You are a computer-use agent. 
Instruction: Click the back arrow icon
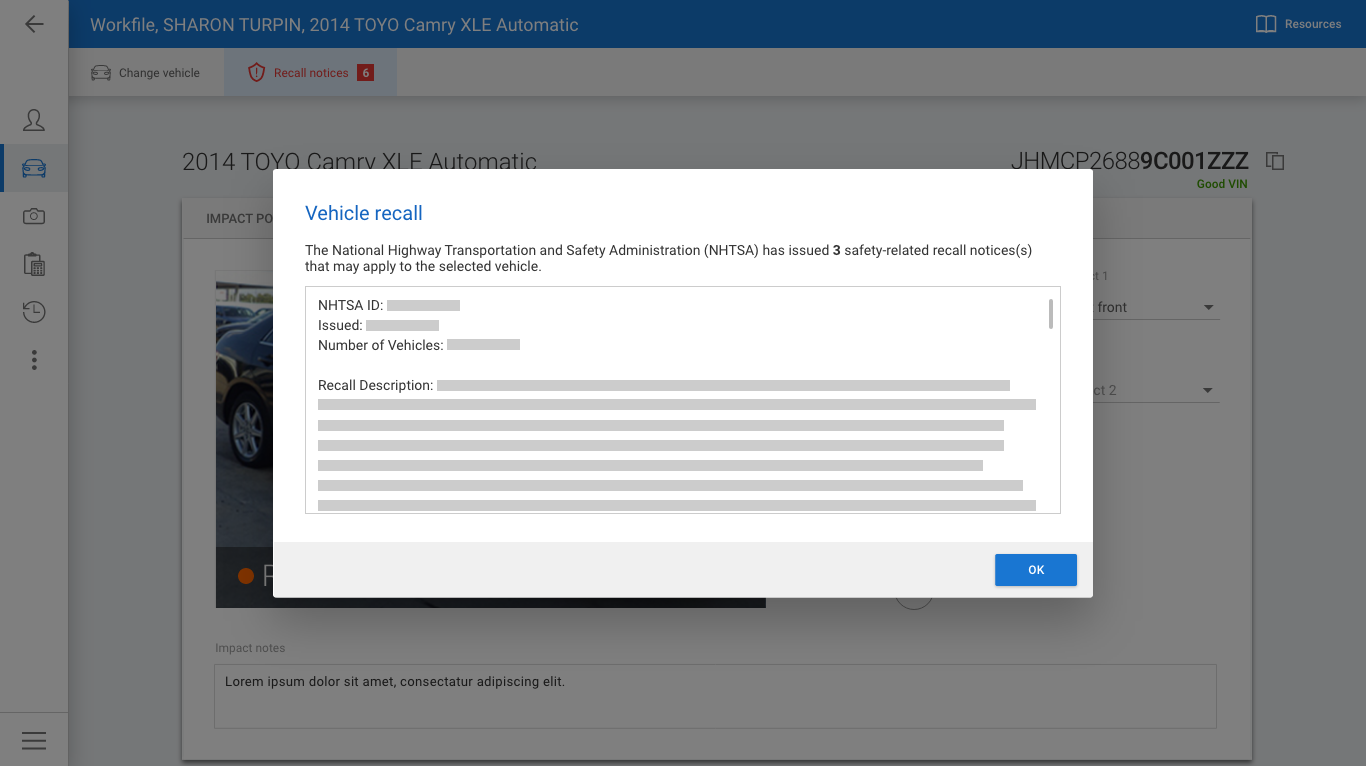(x=34, y=24)
